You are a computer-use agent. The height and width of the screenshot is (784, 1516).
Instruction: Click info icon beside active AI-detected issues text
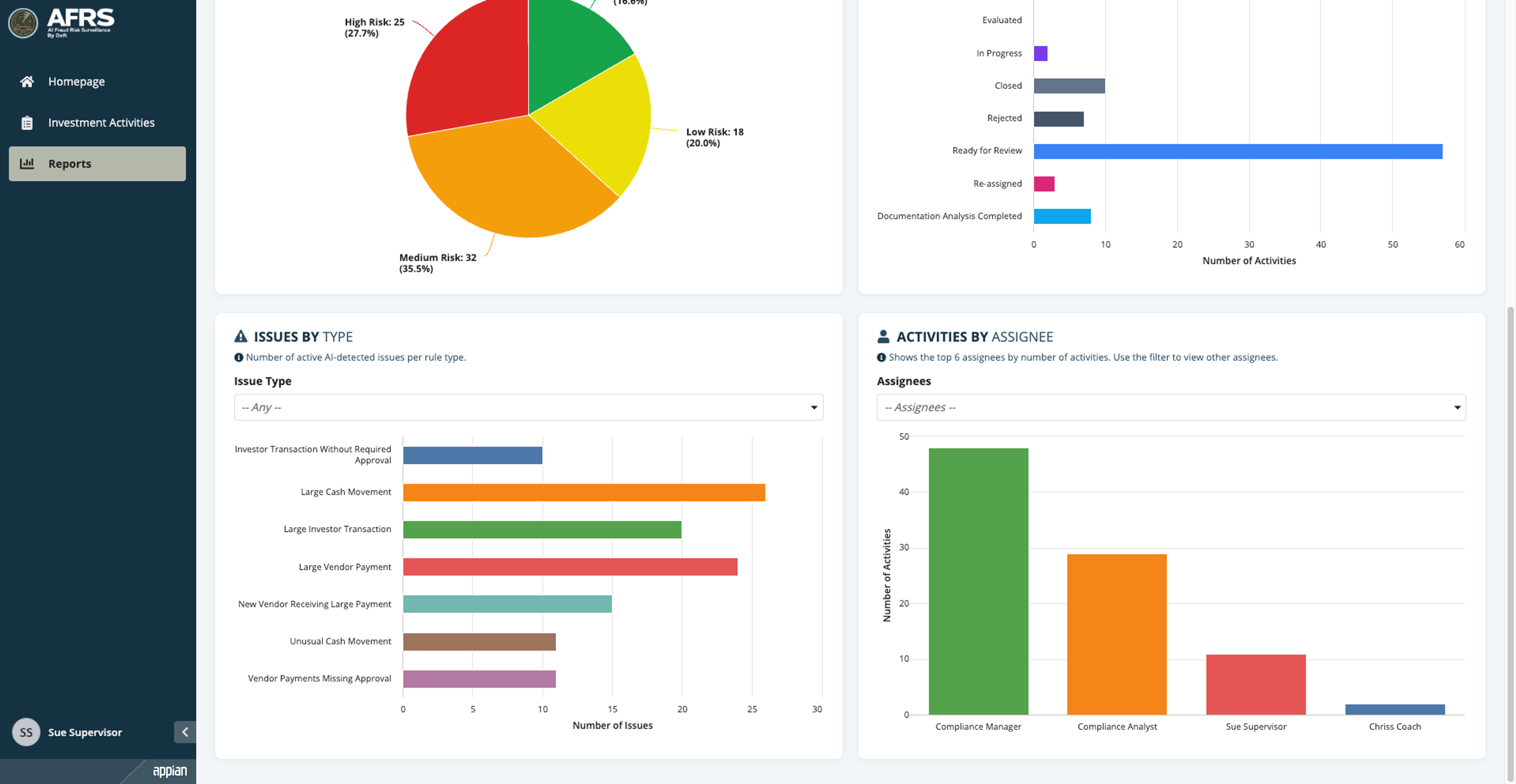(238, 357)
